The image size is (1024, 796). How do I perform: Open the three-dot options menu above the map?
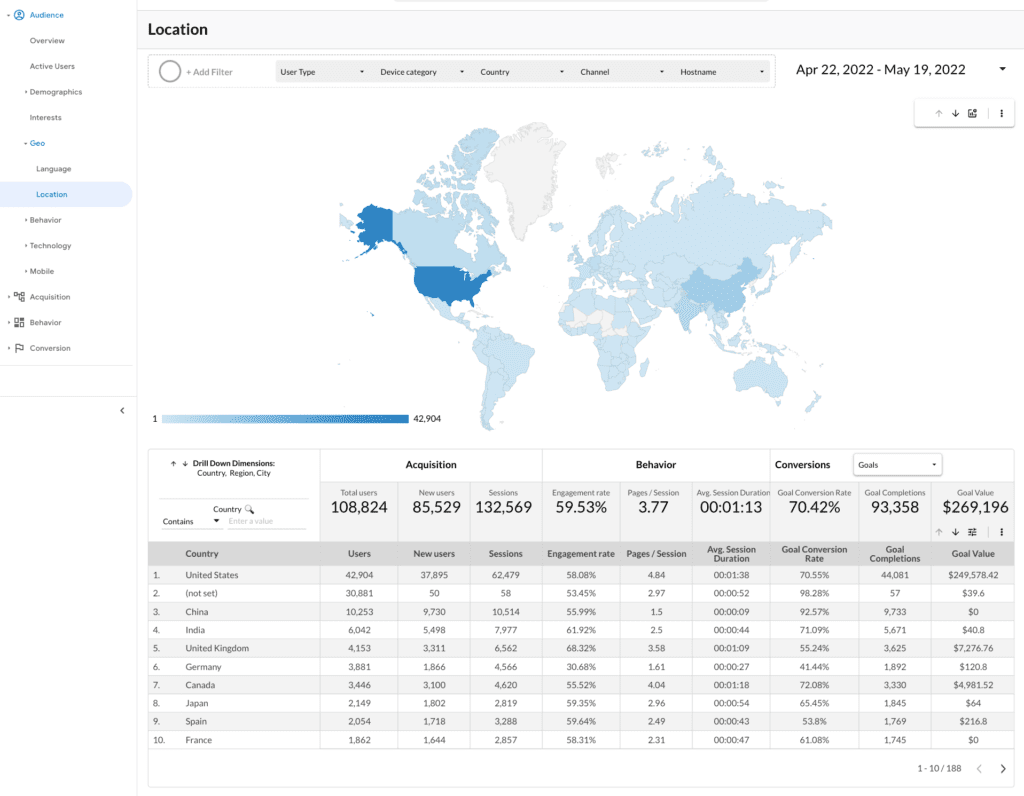tap(1000, 113)
